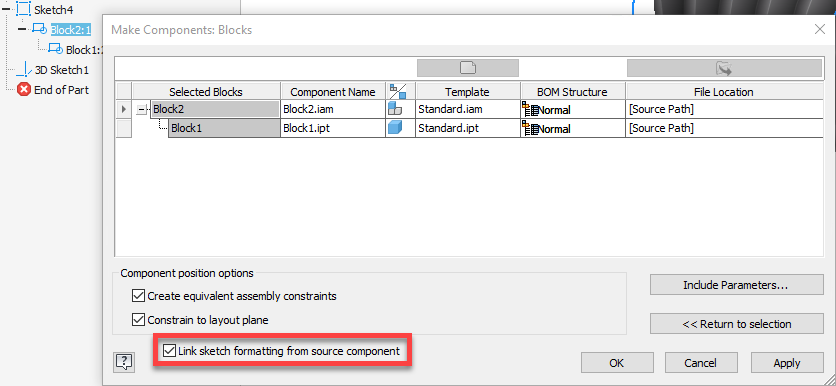Click the Sketch4 icon in browser tree
This screenshot has height=386, width=836.
click(x=23, y=9)
